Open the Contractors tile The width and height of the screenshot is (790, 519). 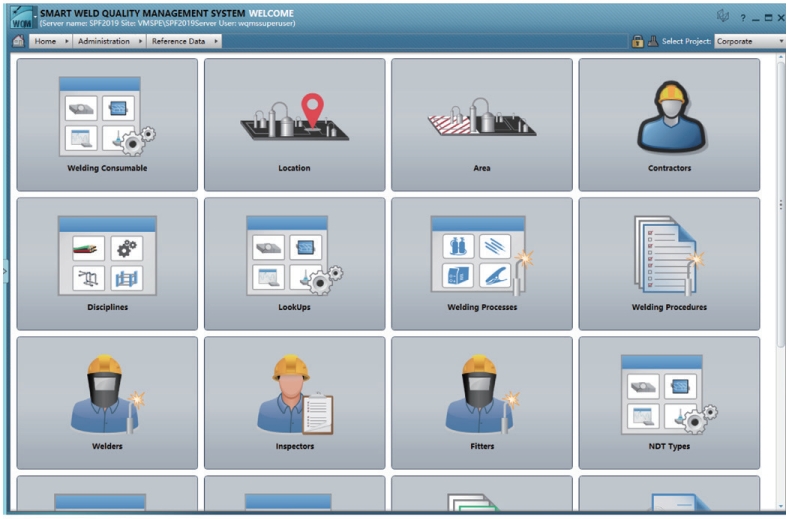pos(669,124)
